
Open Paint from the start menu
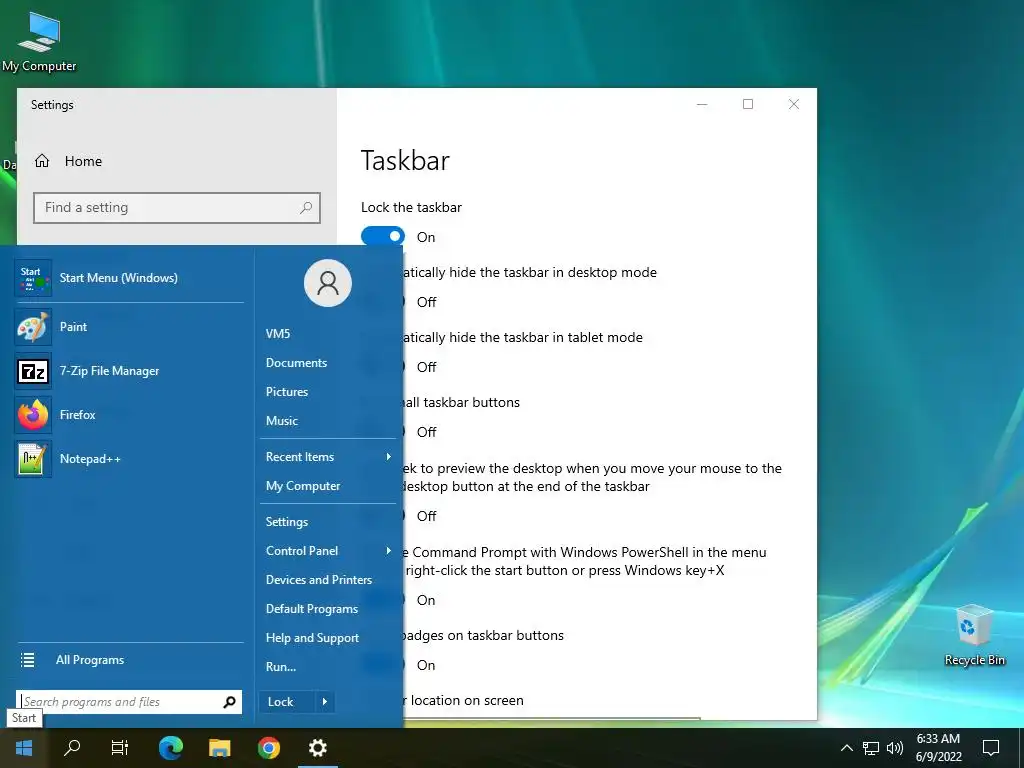(x=129, y=327)
